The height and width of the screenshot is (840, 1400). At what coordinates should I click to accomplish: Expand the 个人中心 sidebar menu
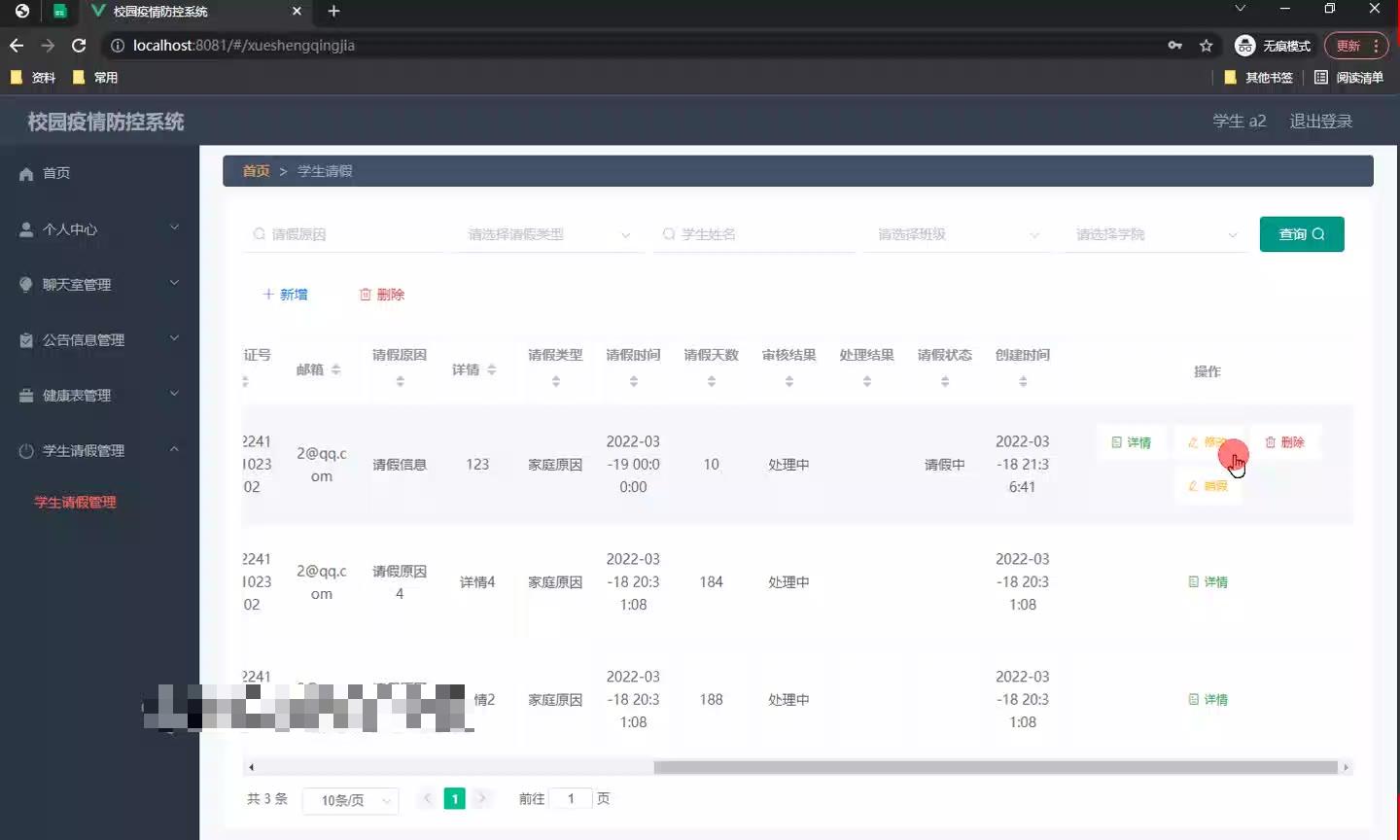[x=99, y=229]
